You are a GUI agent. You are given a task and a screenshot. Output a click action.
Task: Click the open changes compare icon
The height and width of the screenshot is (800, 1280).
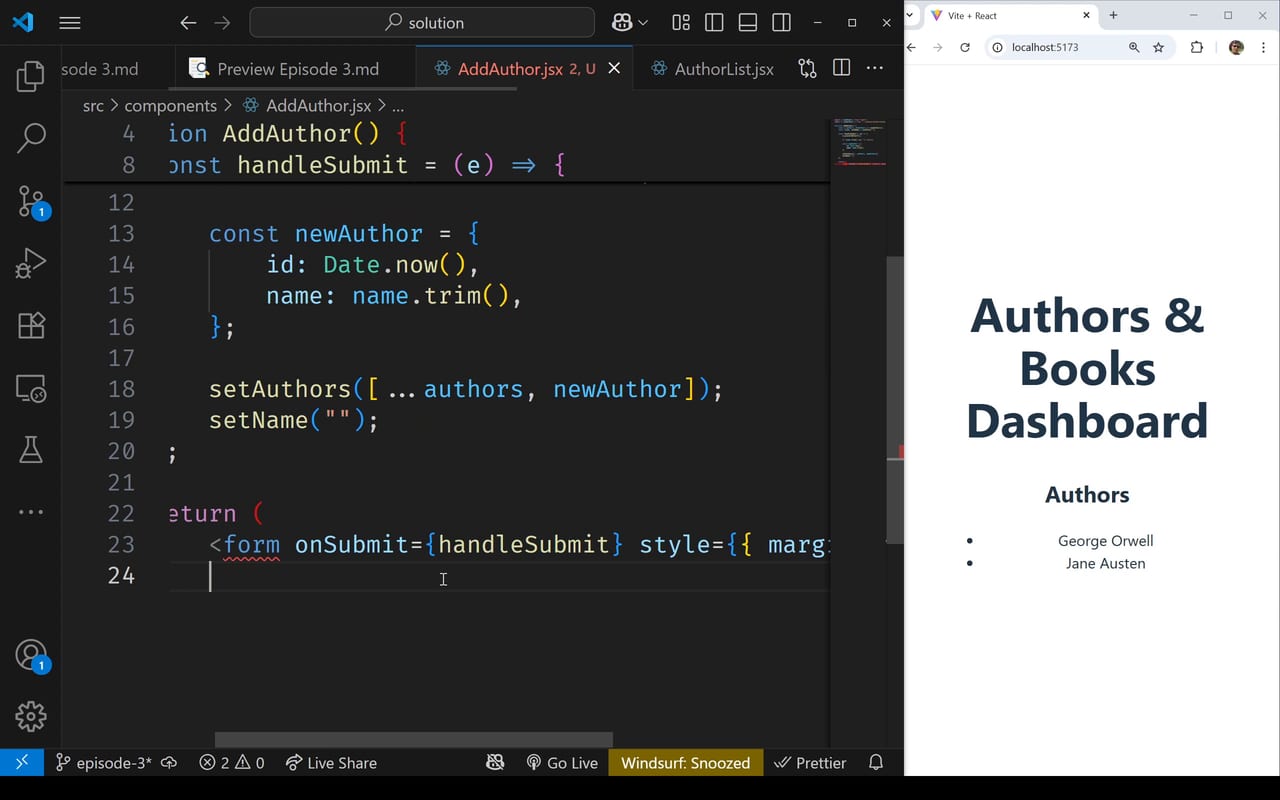tap(807, 68)
